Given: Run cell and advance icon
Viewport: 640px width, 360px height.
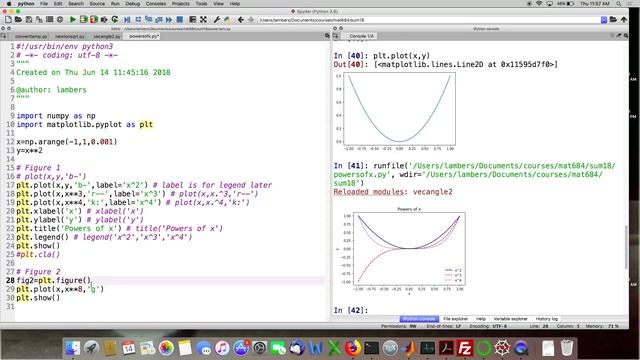Looking at the screenshot, I should coord(94,20).
